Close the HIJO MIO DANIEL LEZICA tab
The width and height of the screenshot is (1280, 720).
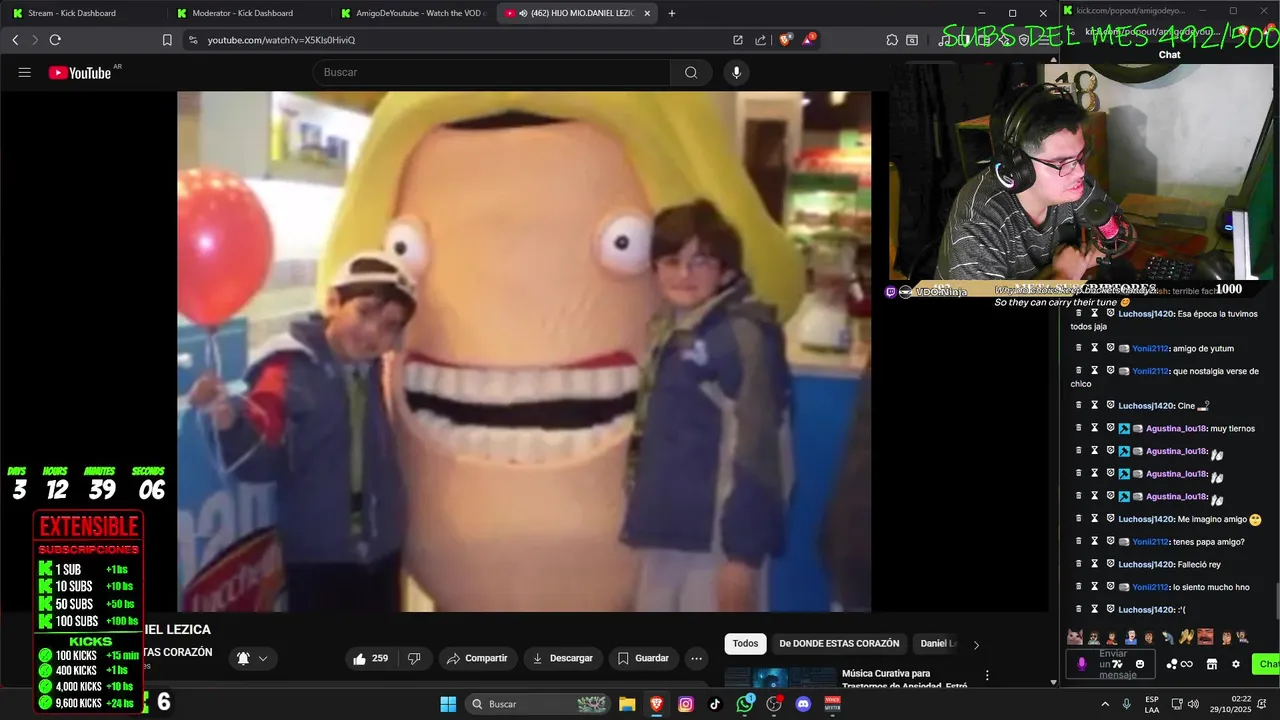(x=647, y=13)
